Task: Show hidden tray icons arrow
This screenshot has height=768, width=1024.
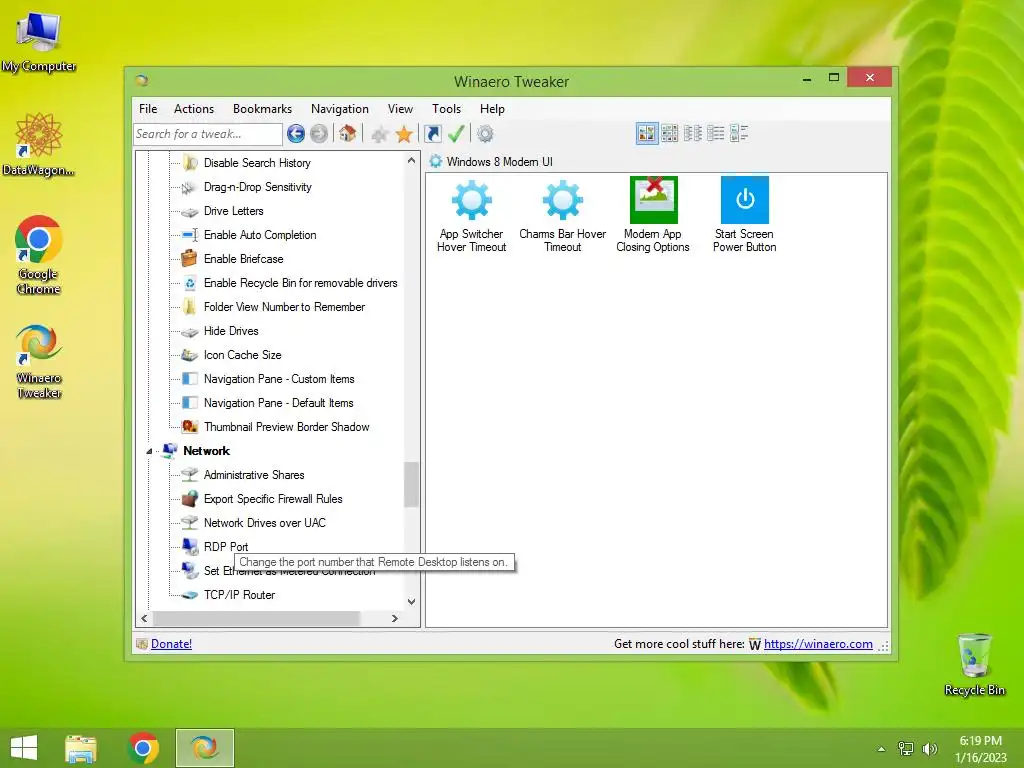Action: pyautogui.click(x=882, y=749)
